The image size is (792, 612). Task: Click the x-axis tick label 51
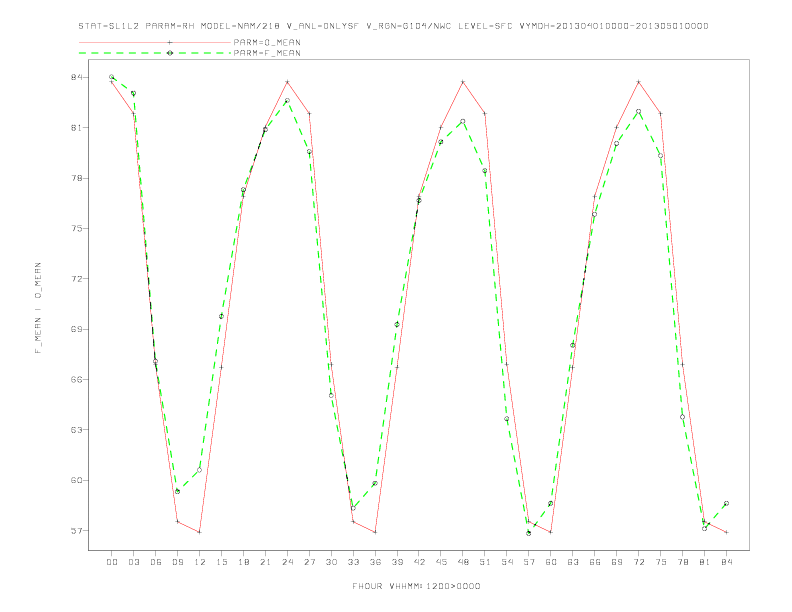tap(485, 562)
